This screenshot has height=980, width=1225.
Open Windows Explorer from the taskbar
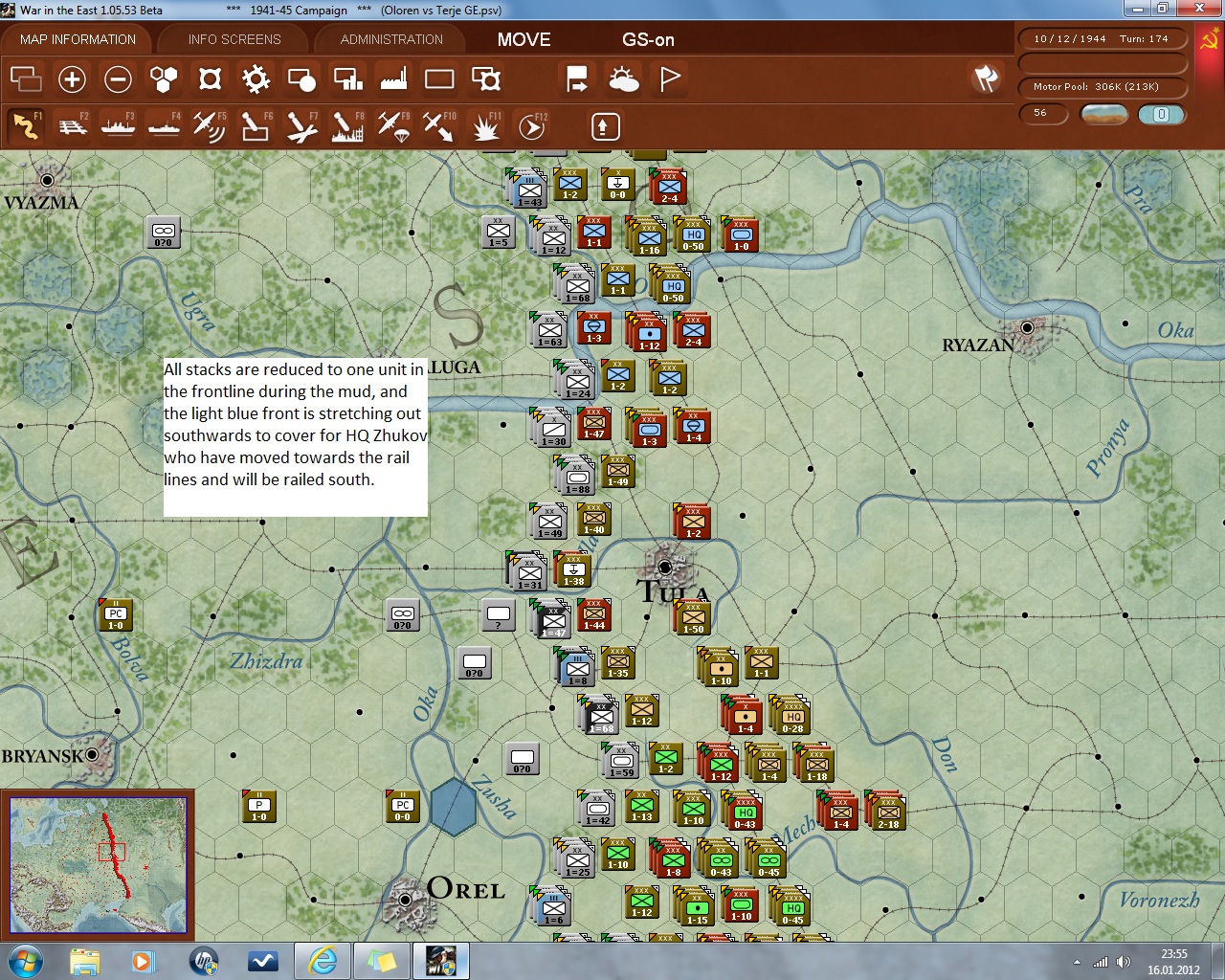point(84,961)
